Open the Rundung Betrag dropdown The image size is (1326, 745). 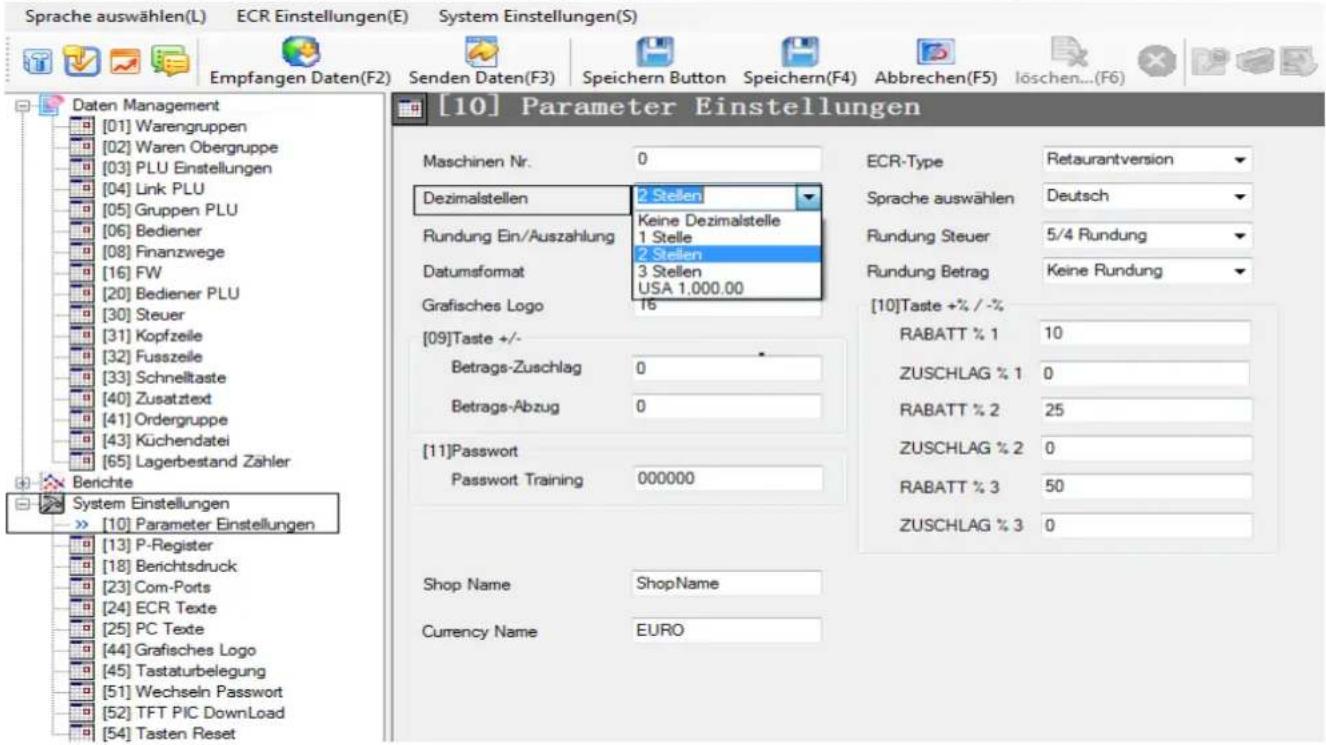[x=1241, y=271]
